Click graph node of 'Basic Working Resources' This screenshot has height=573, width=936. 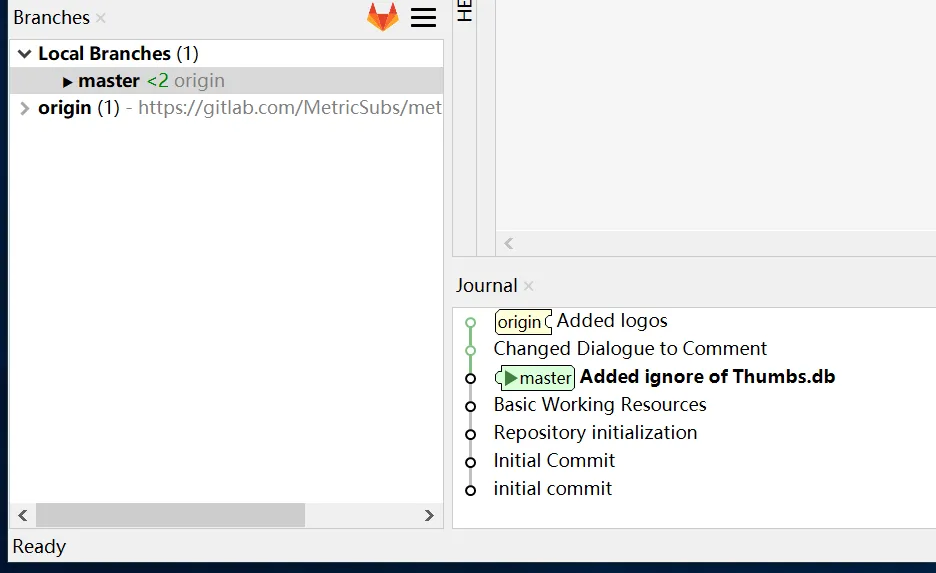click(x=470, y=406)
